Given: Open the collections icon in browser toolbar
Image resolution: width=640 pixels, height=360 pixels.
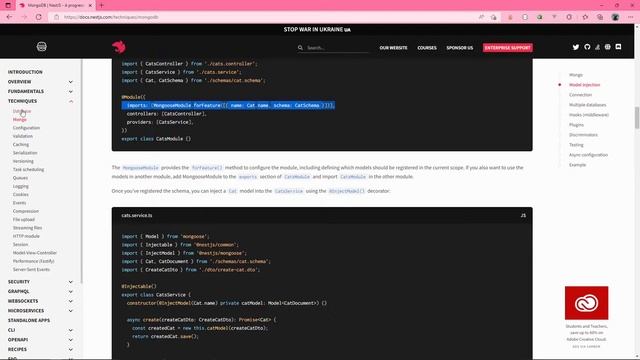Looking at the screenshot, I should (600, 17).
